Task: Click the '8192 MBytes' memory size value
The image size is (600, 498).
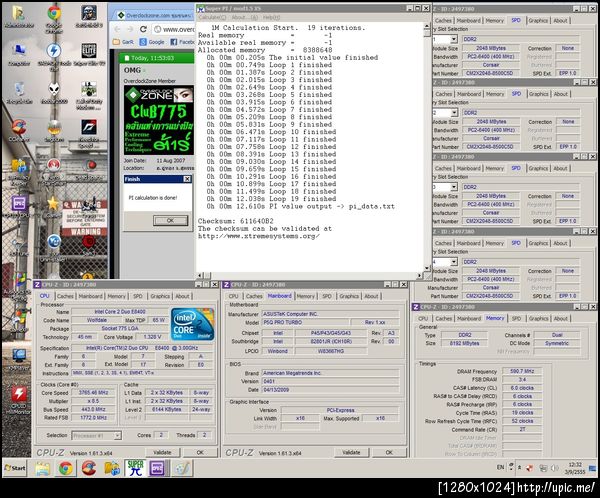Action: (x=464, y=343)
